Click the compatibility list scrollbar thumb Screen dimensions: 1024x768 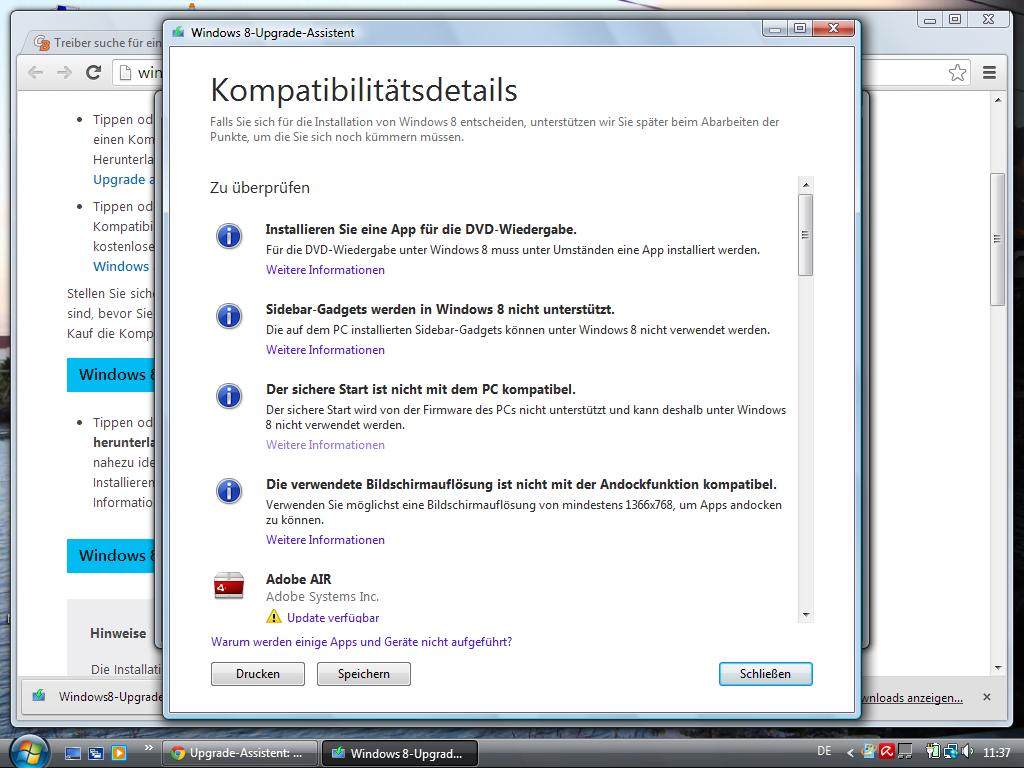(806, 235)
